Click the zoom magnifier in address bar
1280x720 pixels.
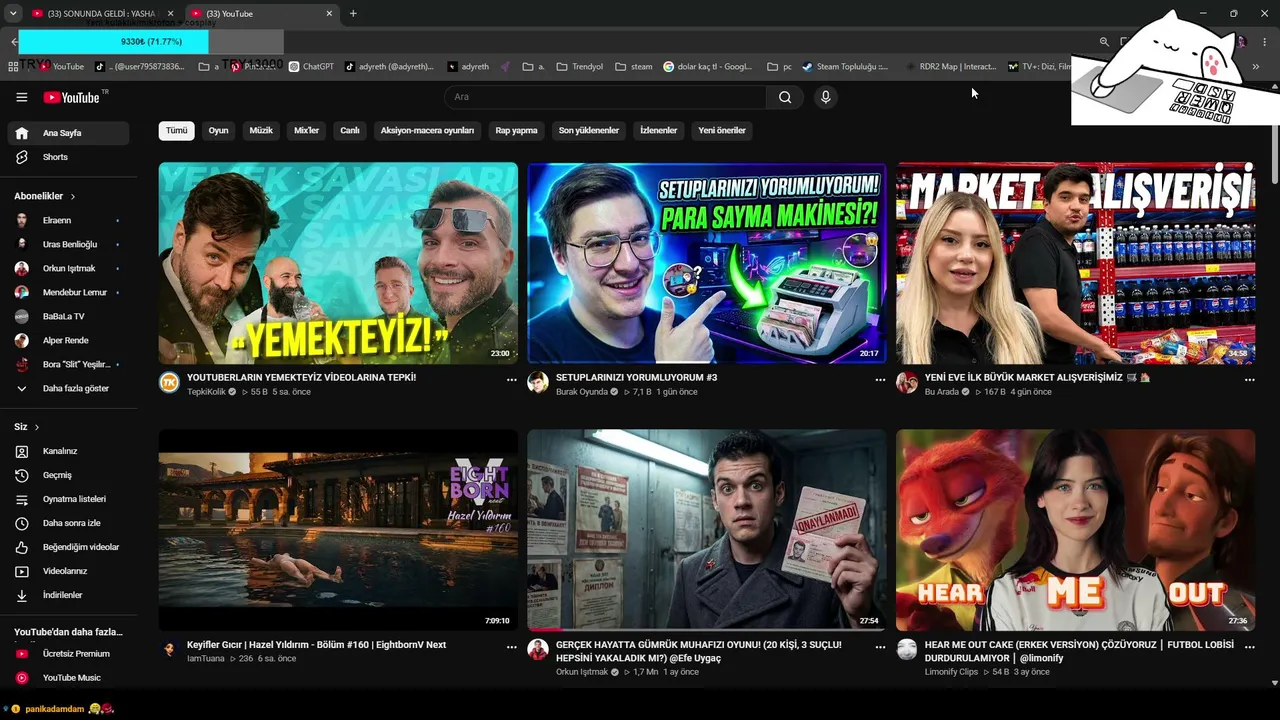tap(1104, 42)
